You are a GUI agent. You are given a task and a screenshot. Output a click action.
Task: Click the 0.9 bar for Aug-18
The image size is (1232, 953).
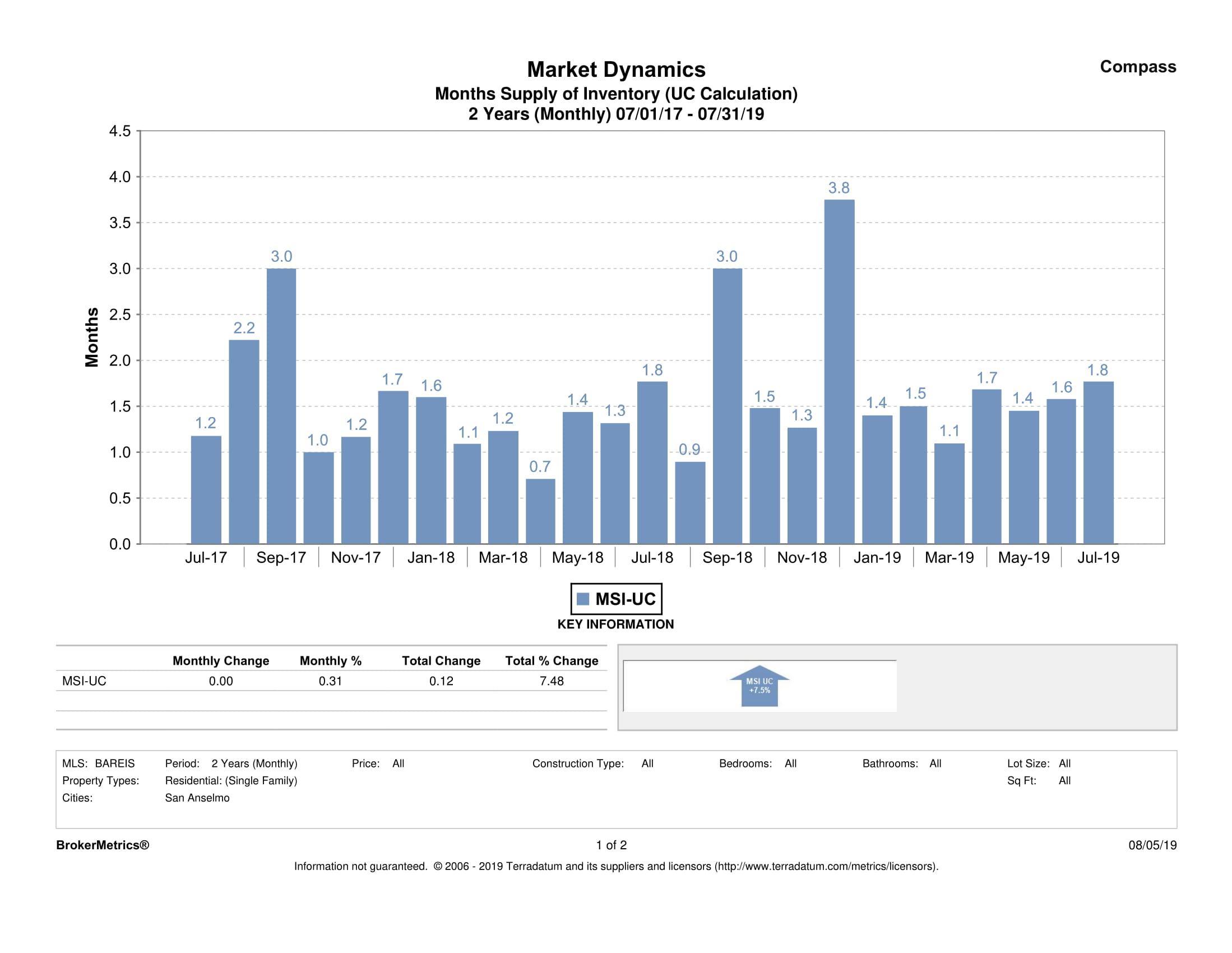coord(690,503)
